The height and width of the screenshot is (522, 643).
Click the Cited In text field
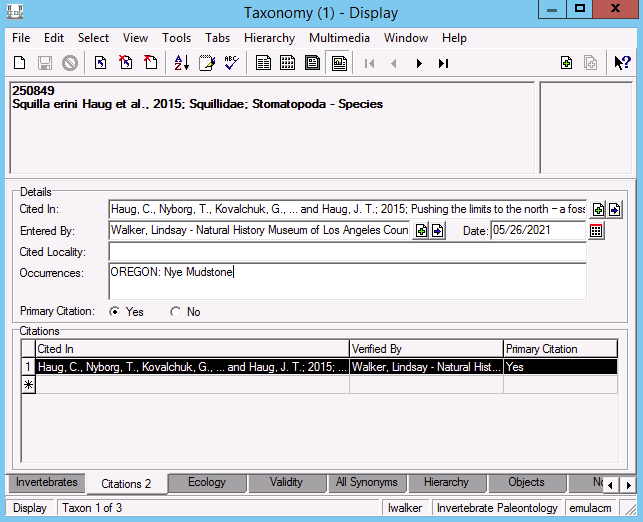[x=348, y=210]
